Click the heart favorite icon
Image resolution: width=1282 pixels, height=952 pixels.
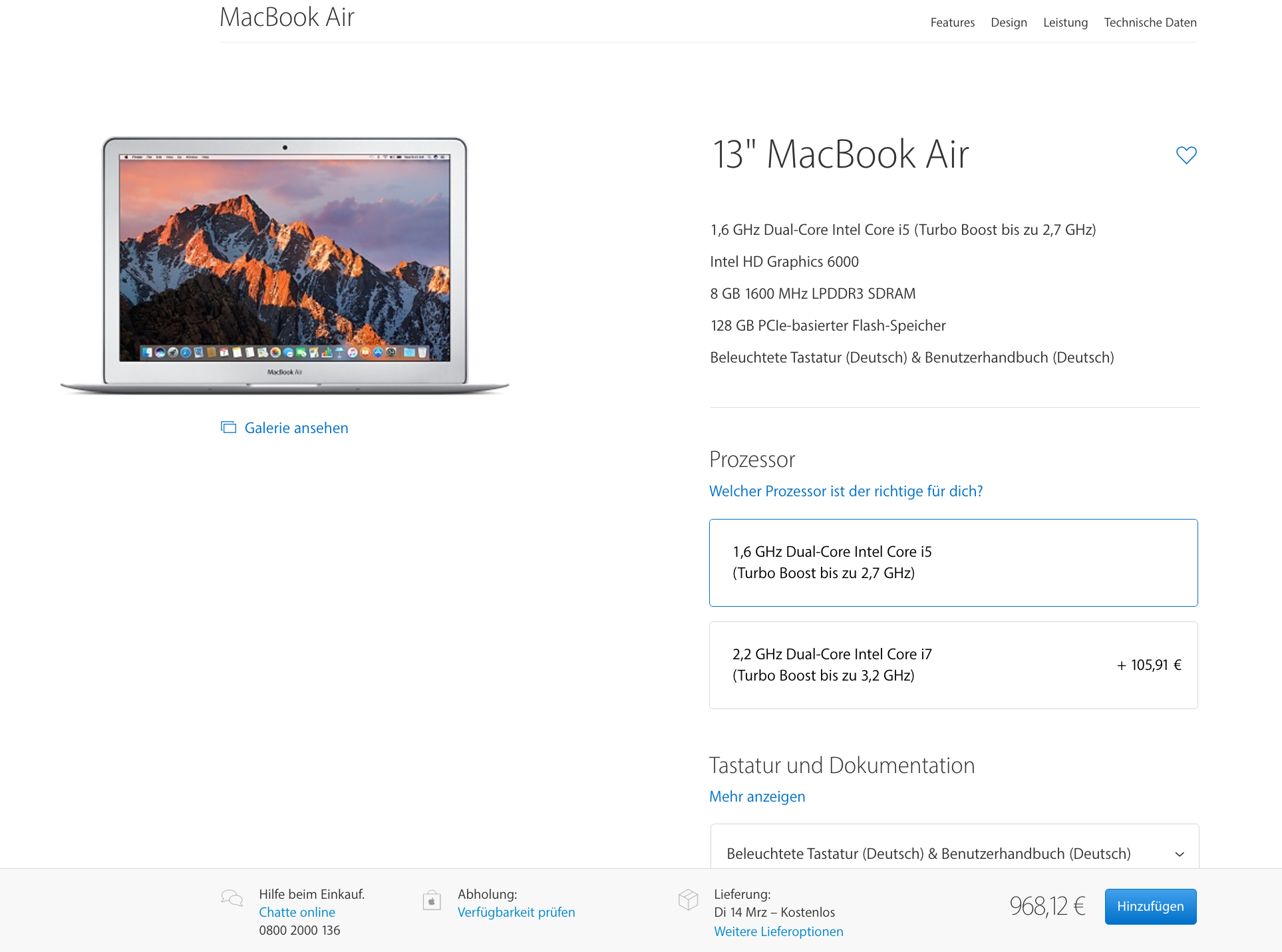pos(1186,155)
